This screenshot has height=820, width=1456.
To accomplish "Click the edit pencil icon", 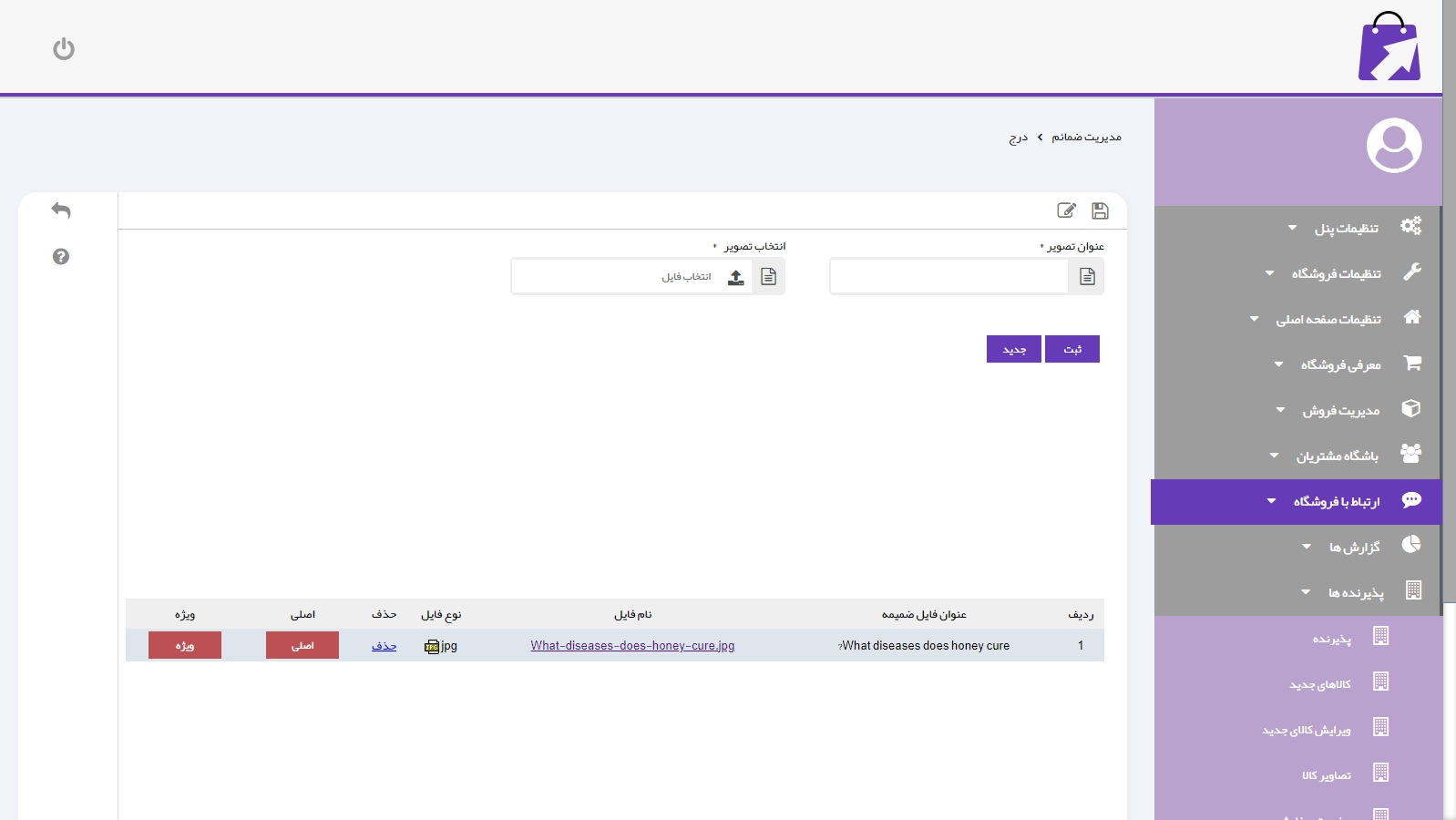I will 1066,210.
